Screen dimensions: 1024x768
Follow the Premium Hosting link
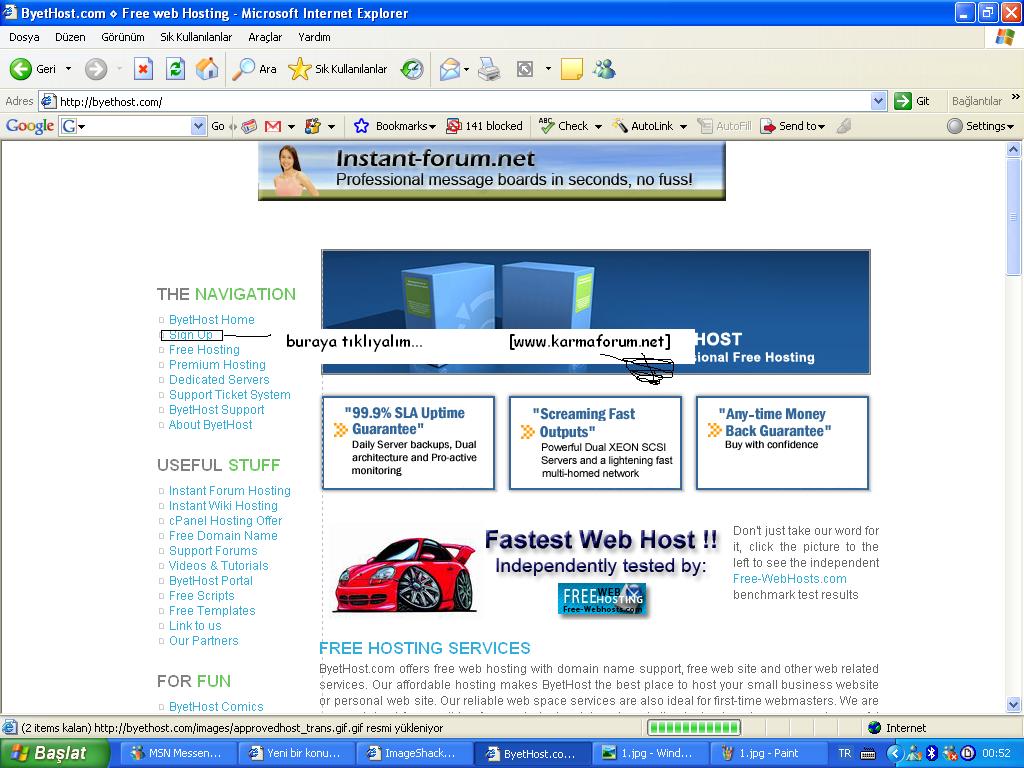[217, 364]
